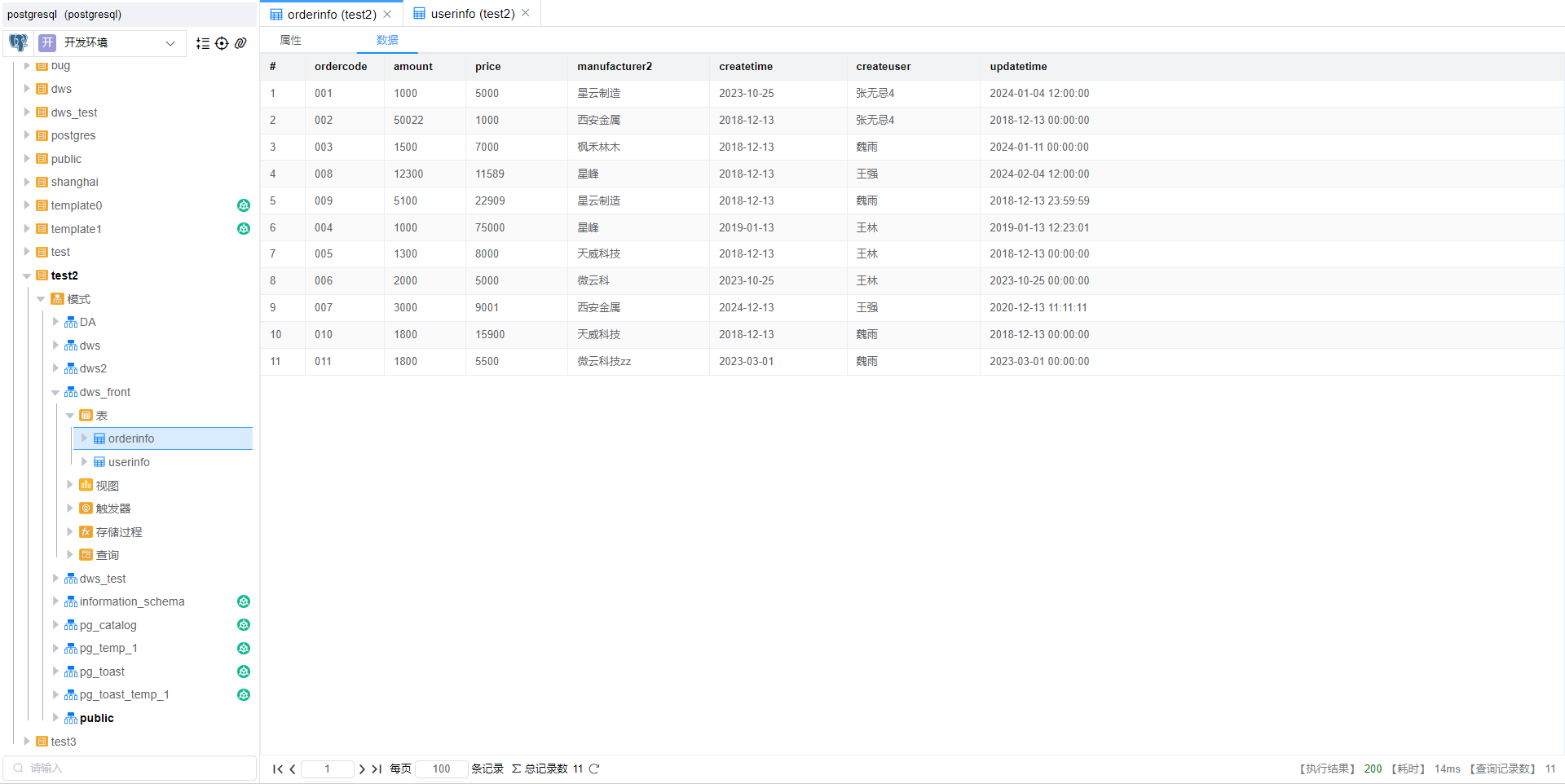This screenshot has width=1565, height=784.
Task: Click the locate current node target icon
Action: point(222,43)
